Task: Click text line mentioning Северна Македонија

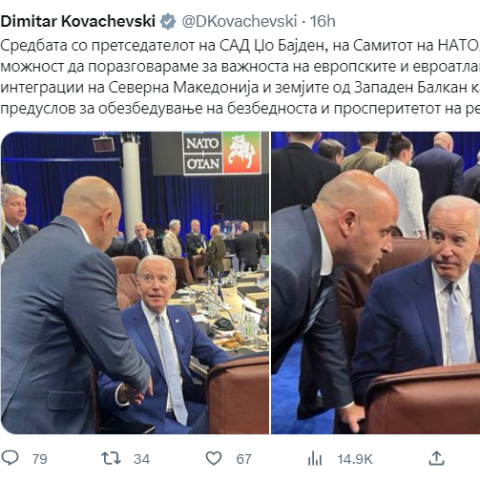Action: coord(240,87)
